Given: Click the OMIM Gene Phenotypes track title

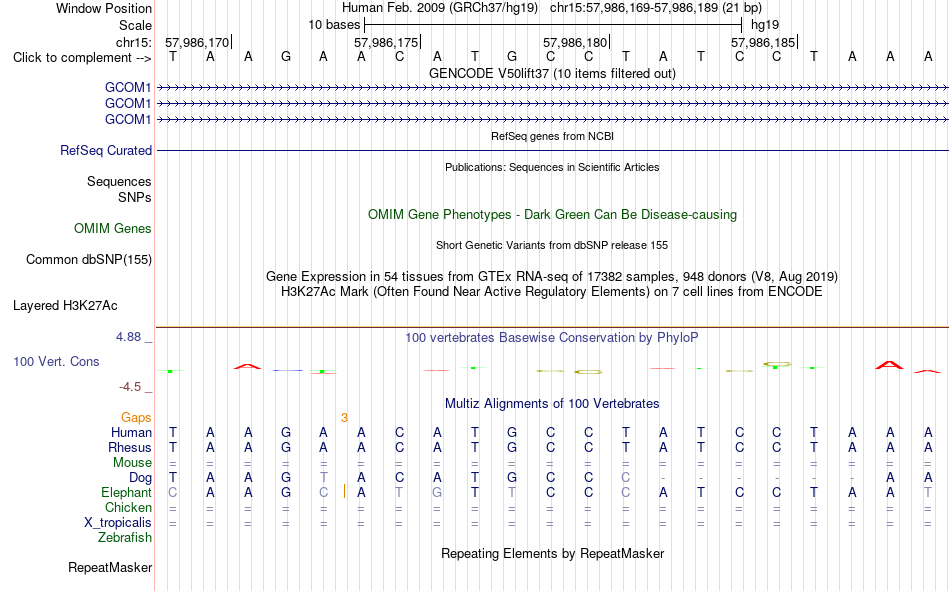Looking at the screenshot, I should (x=552, y=215).
